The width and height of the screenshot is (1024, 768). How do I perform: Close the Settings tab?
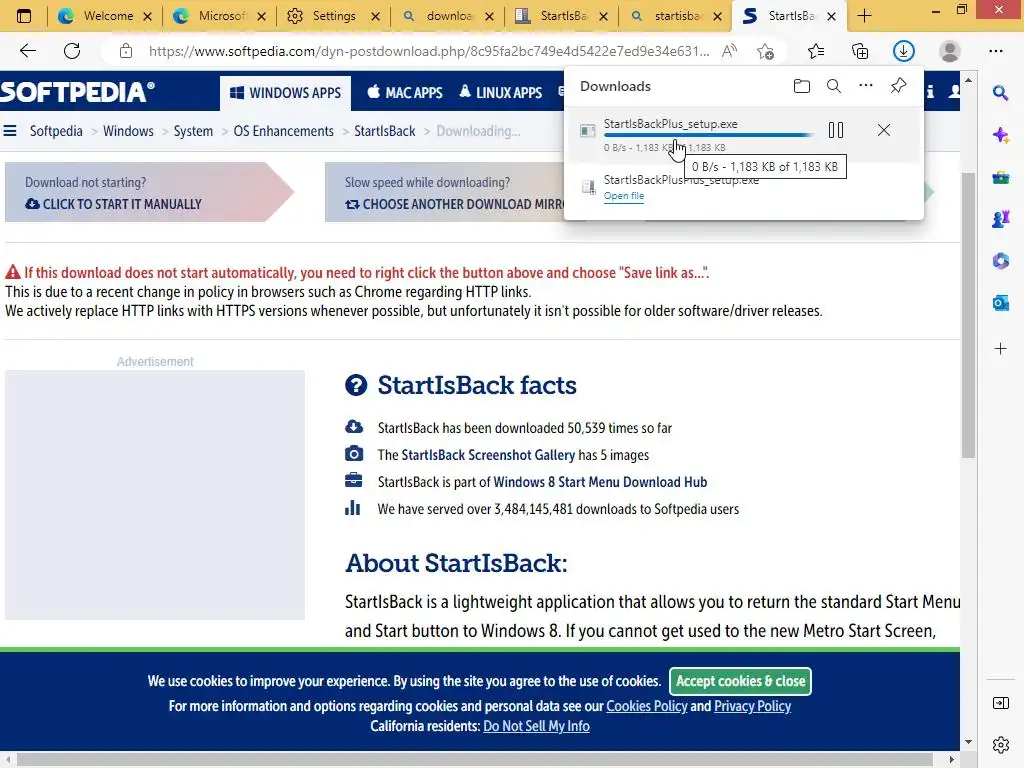(376, 16)
